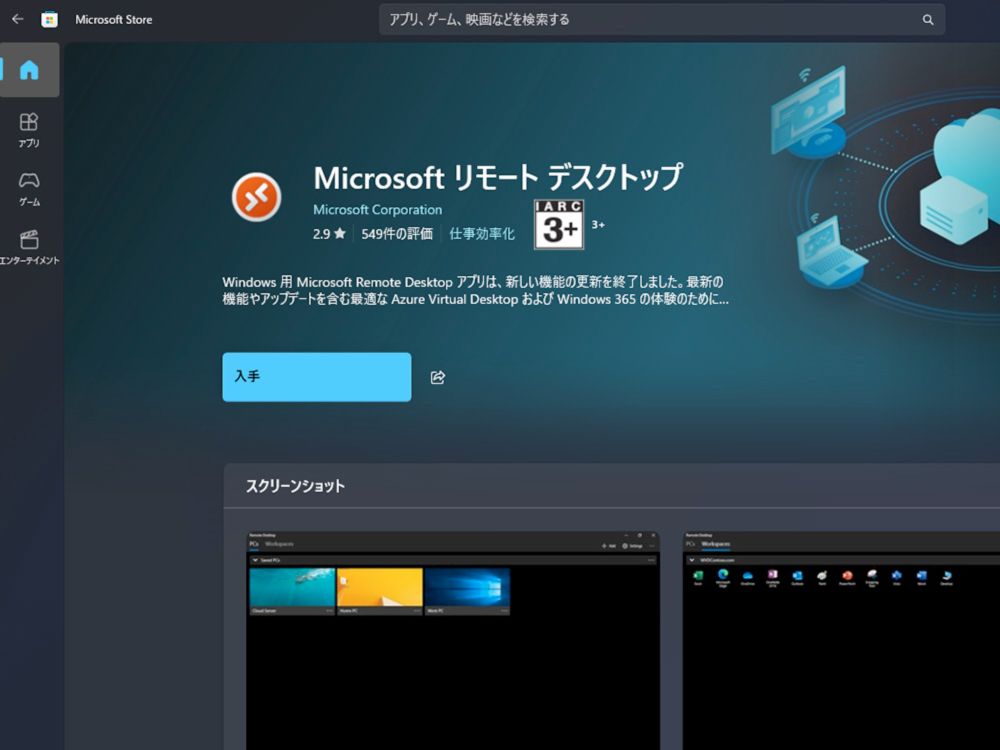Click the スクリーンショット section heading
The image size is (1000, 750).
(x=295, y=486)
